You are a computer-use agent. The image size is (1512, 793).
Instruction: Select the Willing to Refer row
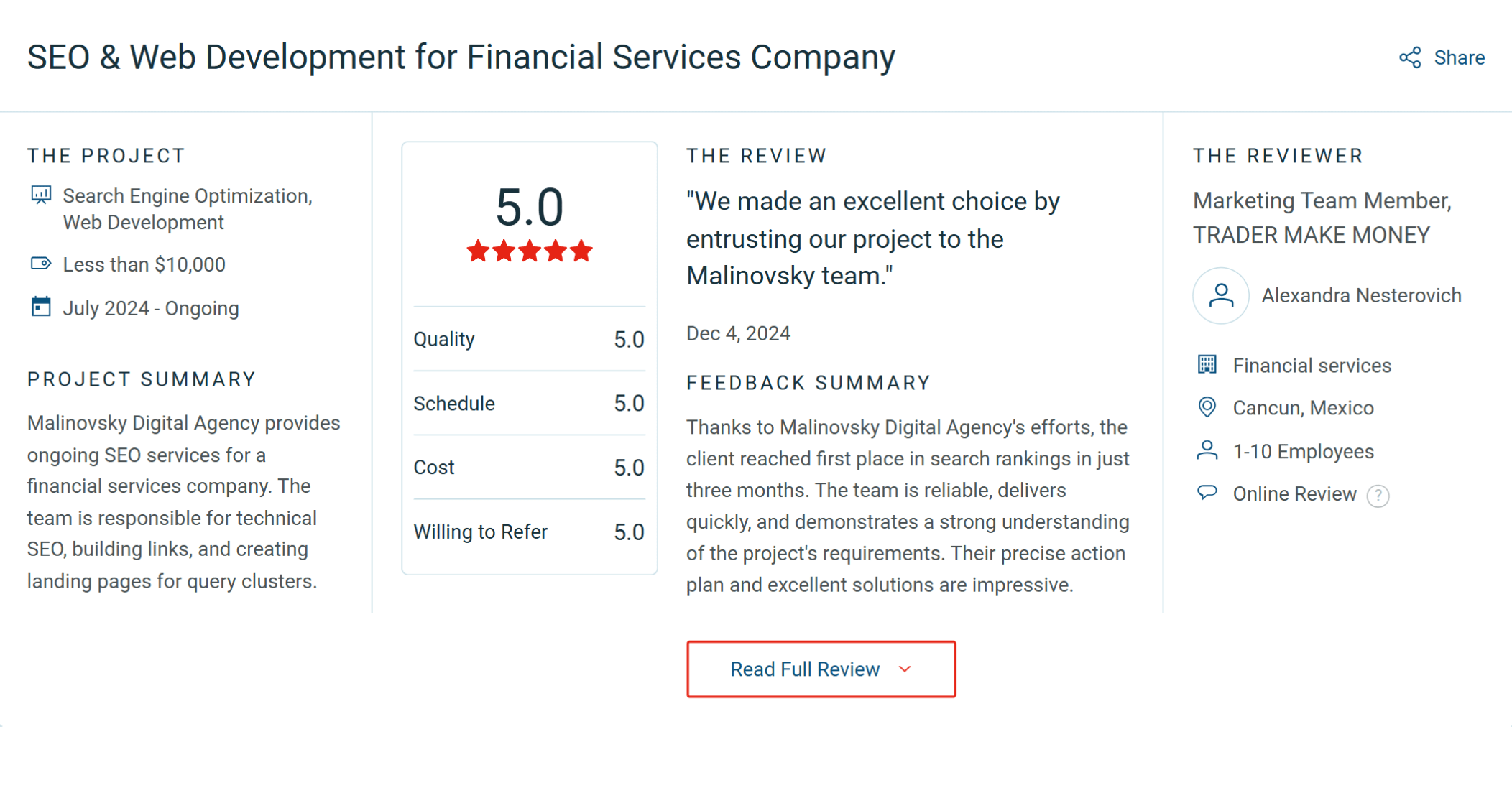pos(529,532)
